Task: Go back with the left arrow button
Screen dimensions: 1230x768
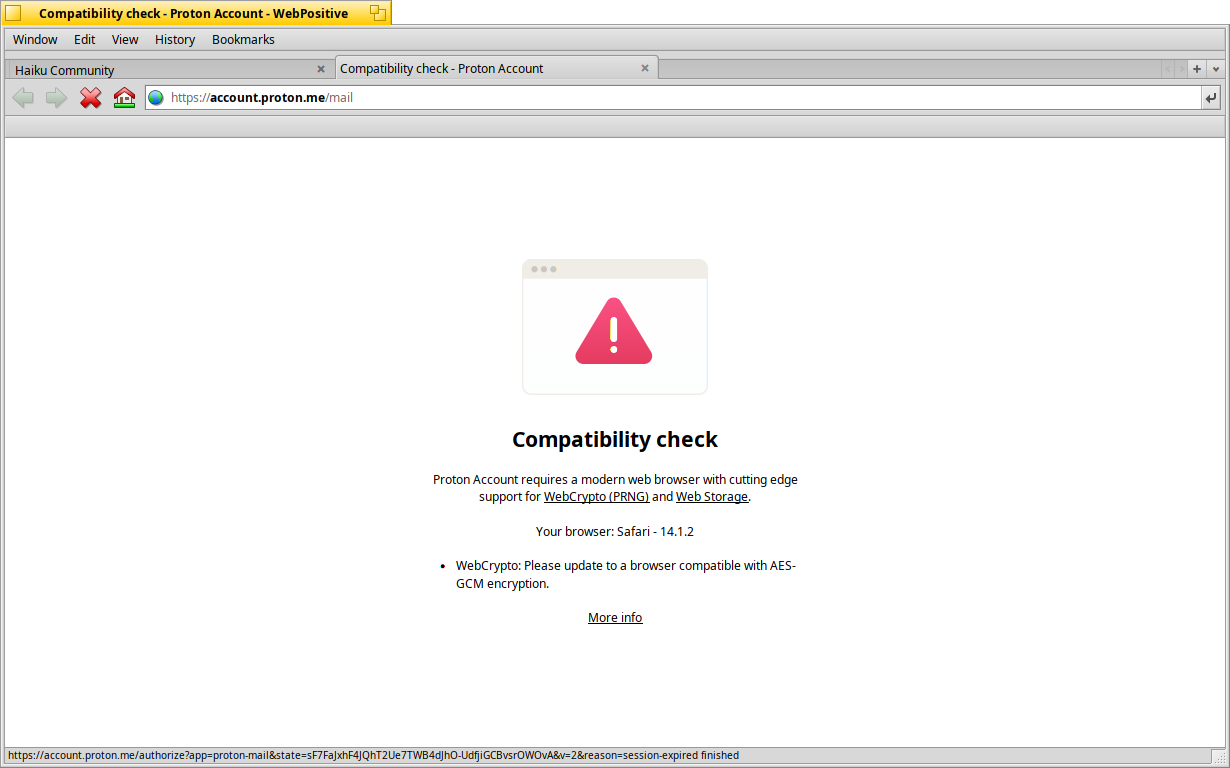Action: [x=23, y=98]
